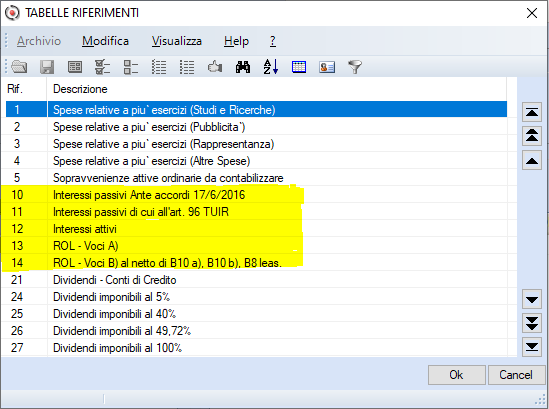
Task: Select the ROL - Voci A) row
Action: (256, 246)
